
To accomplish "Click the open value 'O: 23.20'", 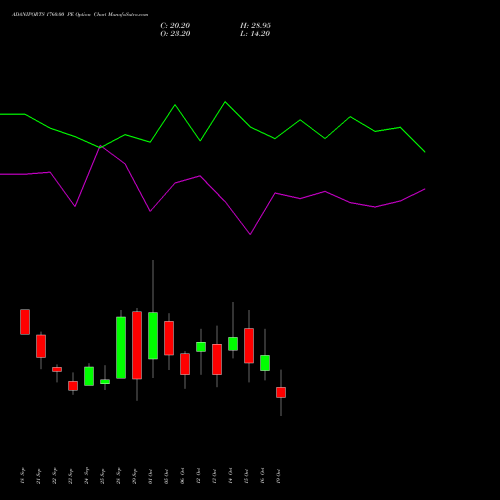I will pyautogui.click(x=175, y=34).
